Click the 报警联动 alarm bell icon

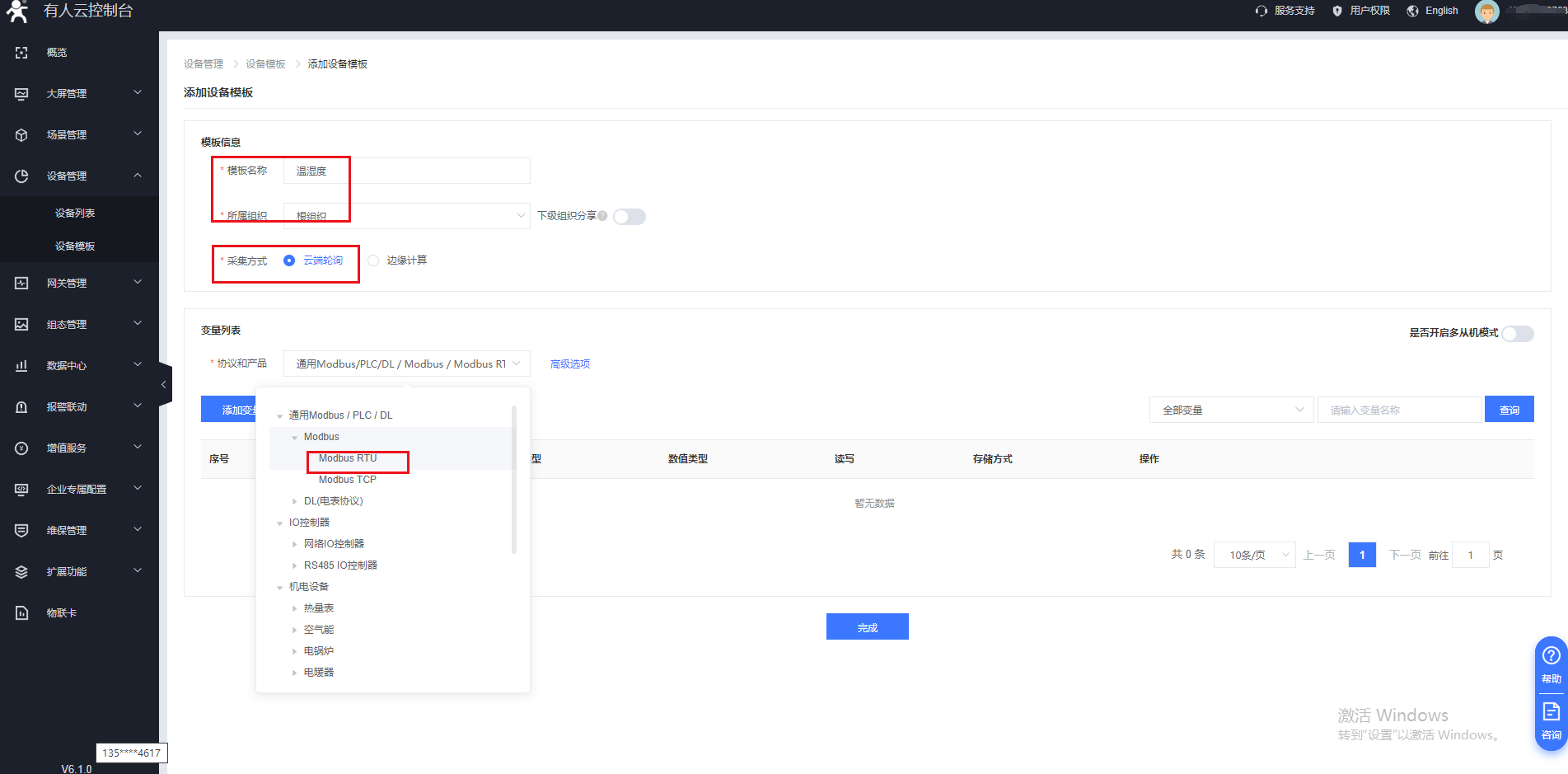(x=21, y=407)
